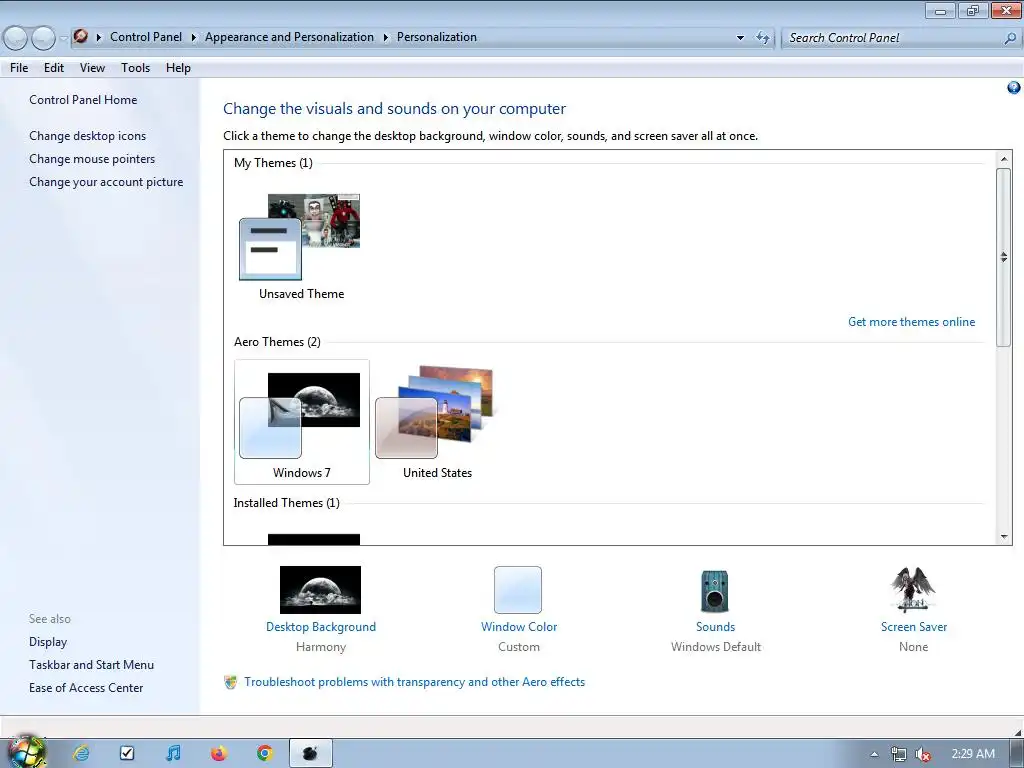1024x768 pixels.
Task: Click the theme list scroll up arrow
Action: coord(1004,159)
